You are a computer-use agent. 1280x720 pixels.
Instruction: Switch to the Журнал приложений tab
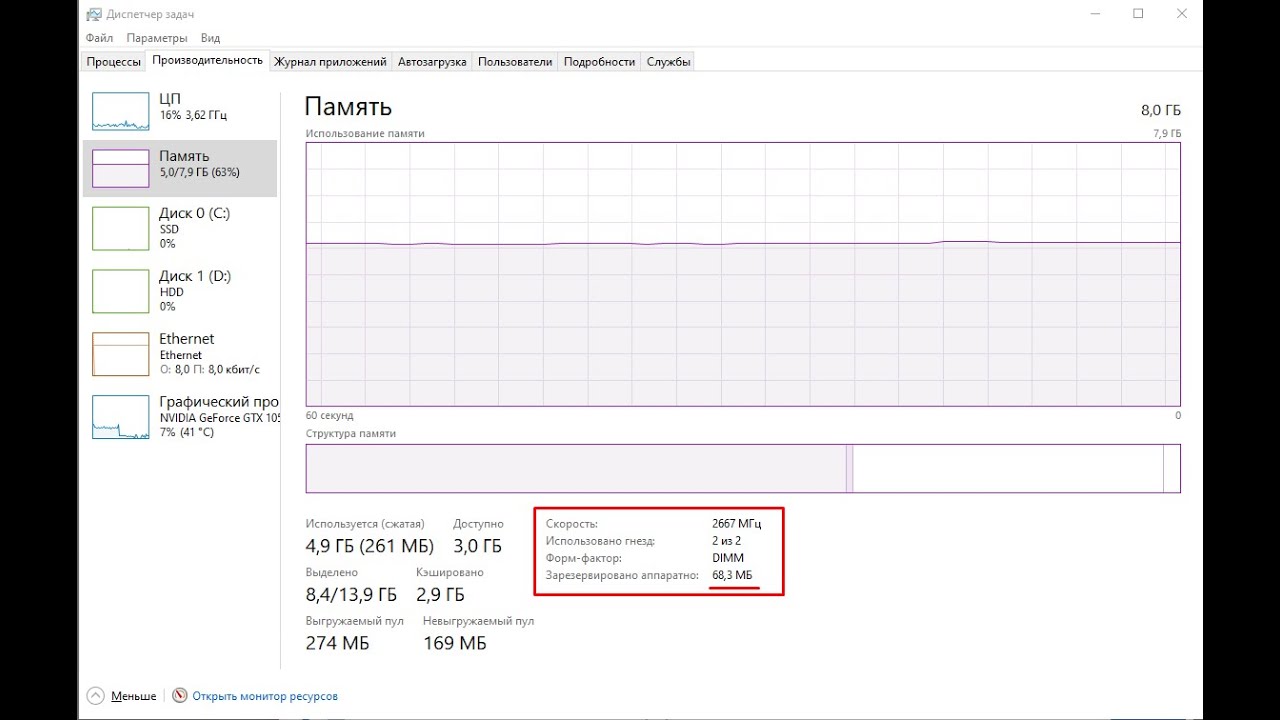pos(330,62)
